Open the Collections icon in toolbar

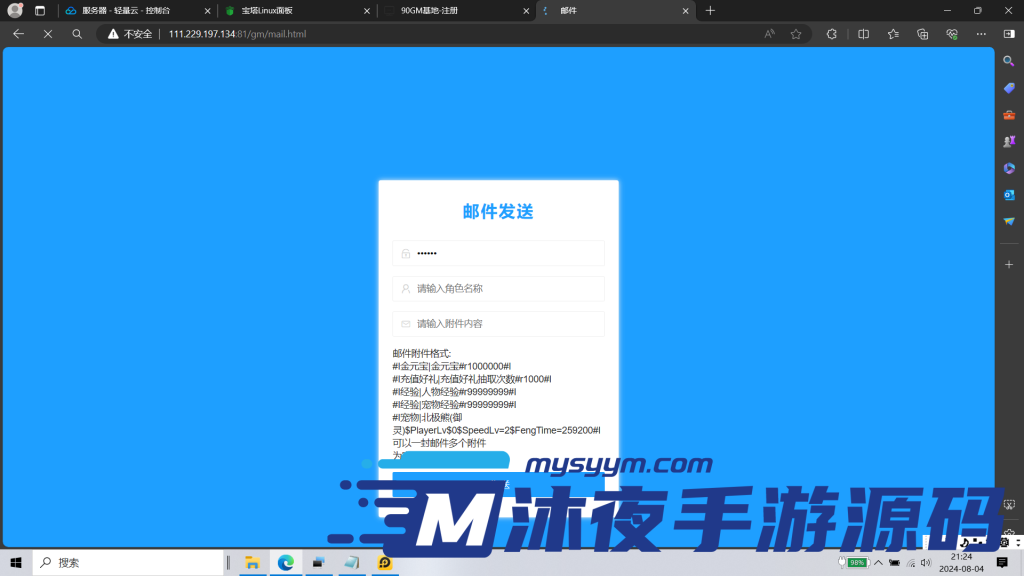pos(922,34)
